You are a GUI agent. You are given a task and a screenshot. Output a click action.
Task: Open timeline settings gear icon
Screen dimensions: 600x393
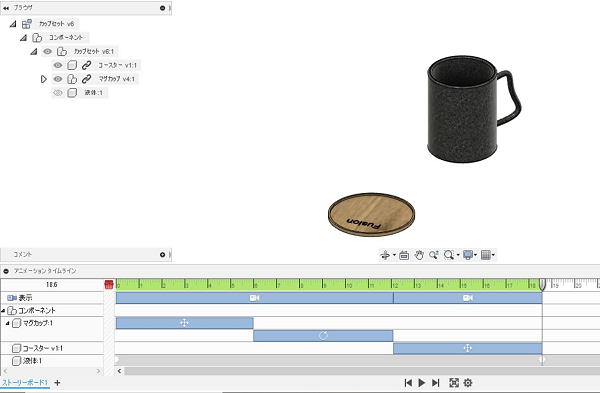[x=468, y=383]
